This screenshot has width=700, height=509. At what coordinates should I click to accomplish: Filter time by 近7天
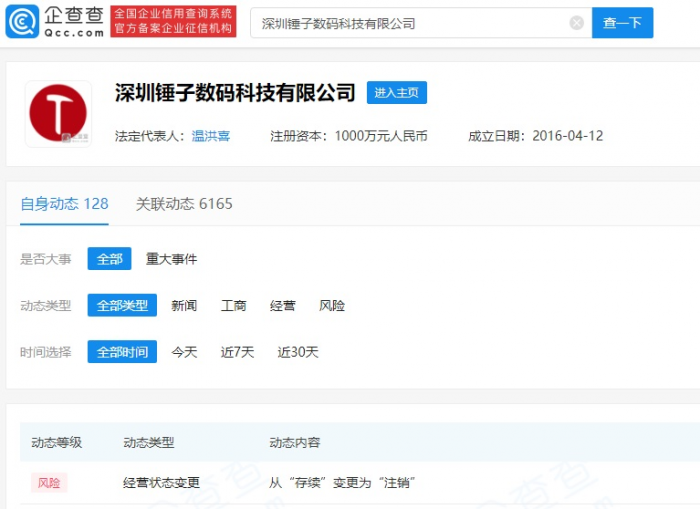pos(237,352)
